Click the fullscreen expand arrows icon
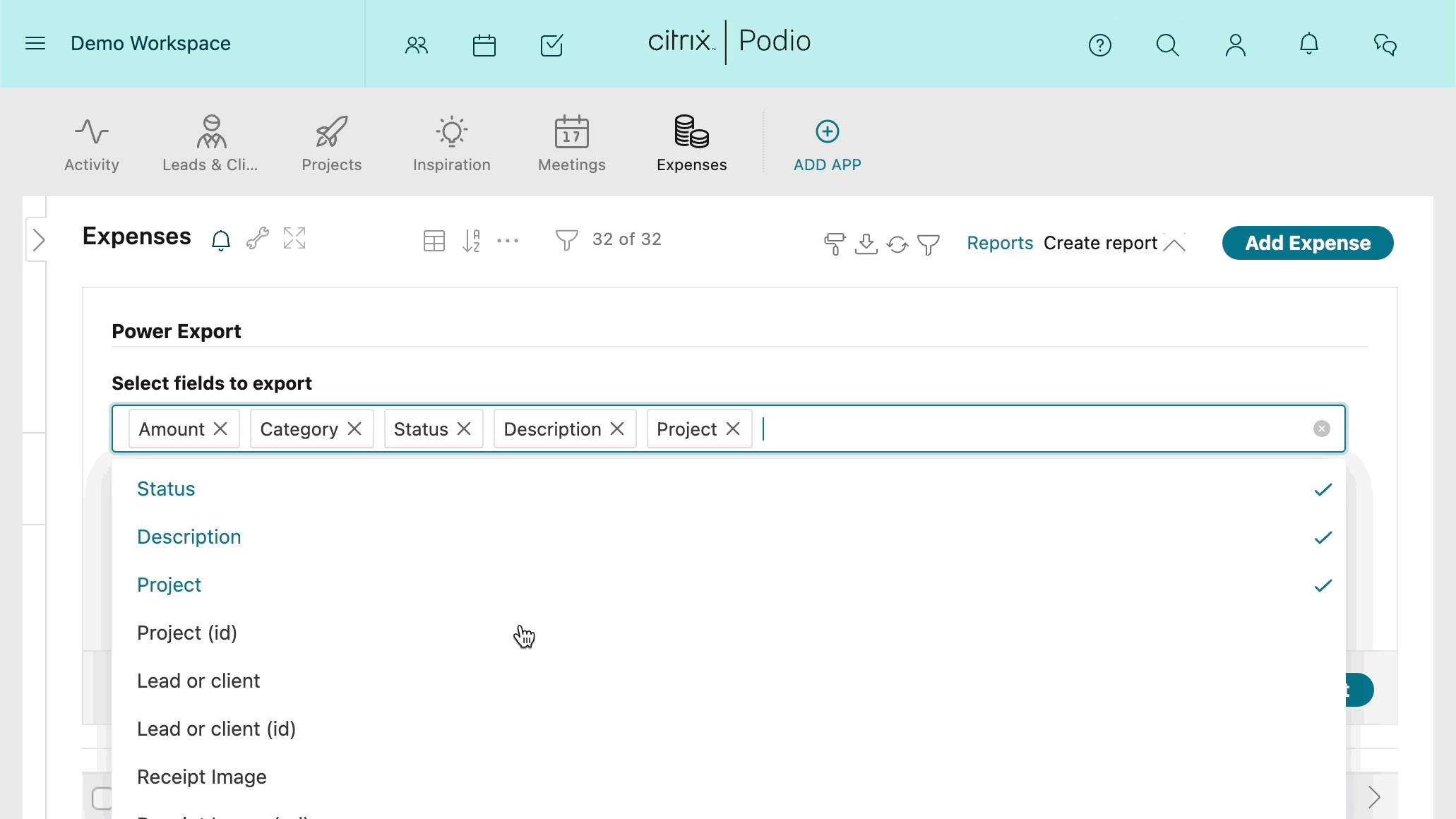Screen dimensions: 1456x819 coord(294,238)
